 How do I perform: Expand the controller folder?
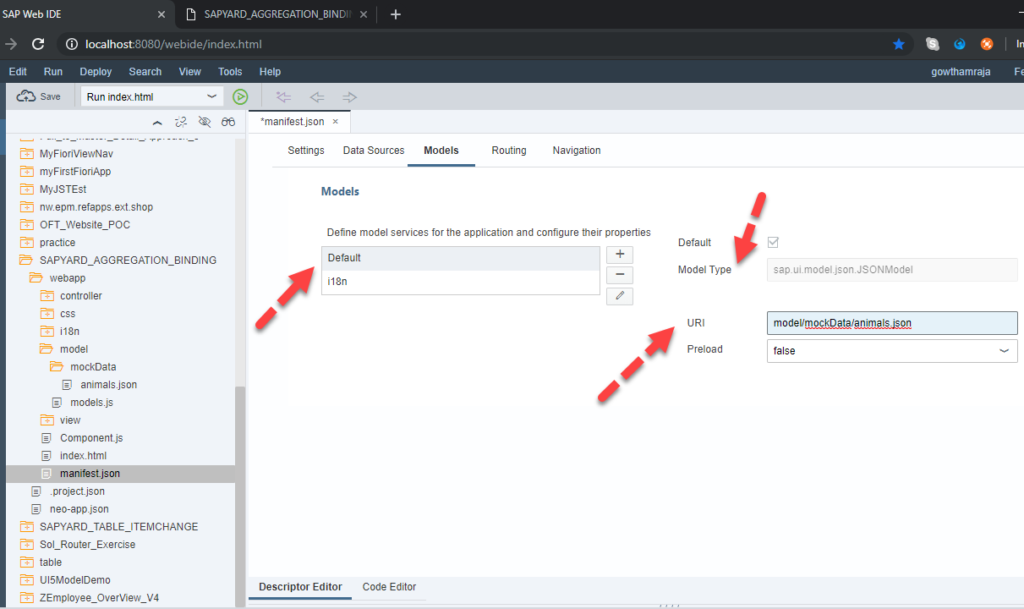click(x=46, y=296)
